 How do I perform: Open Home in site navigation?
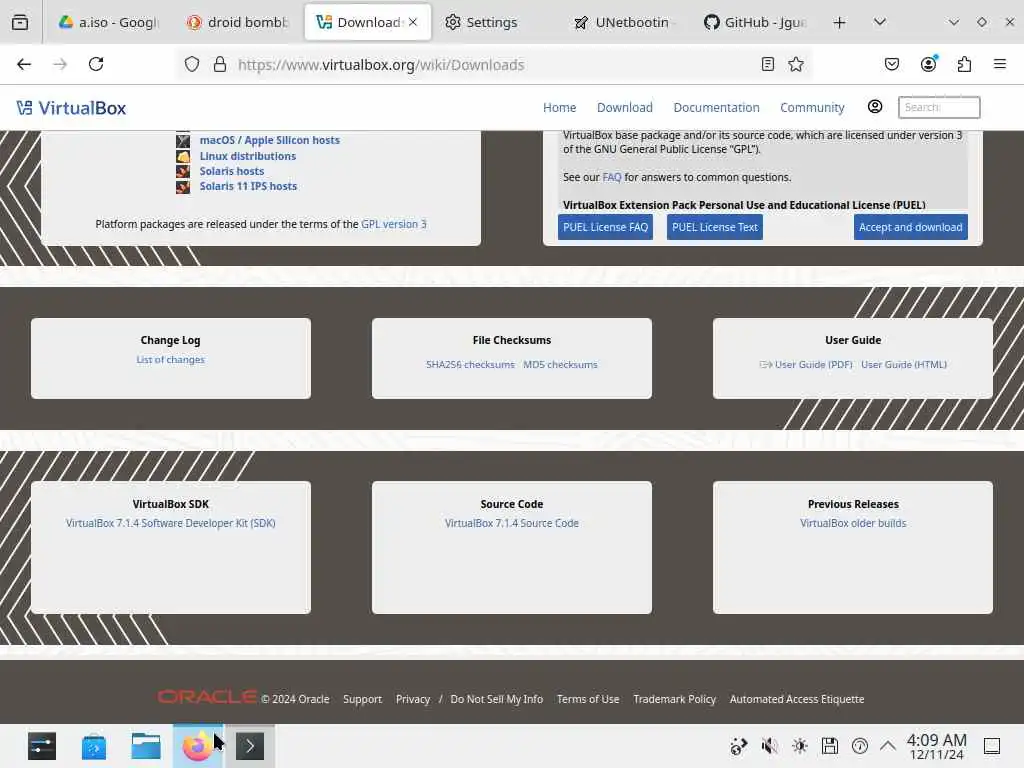coord(560,107)
